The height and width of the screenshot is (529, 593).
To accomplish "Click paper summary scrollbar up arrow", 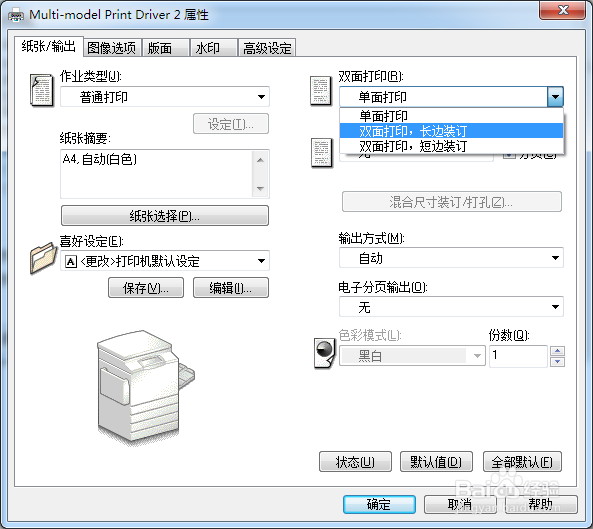I will pyautogui.click(x=260, y=160).
